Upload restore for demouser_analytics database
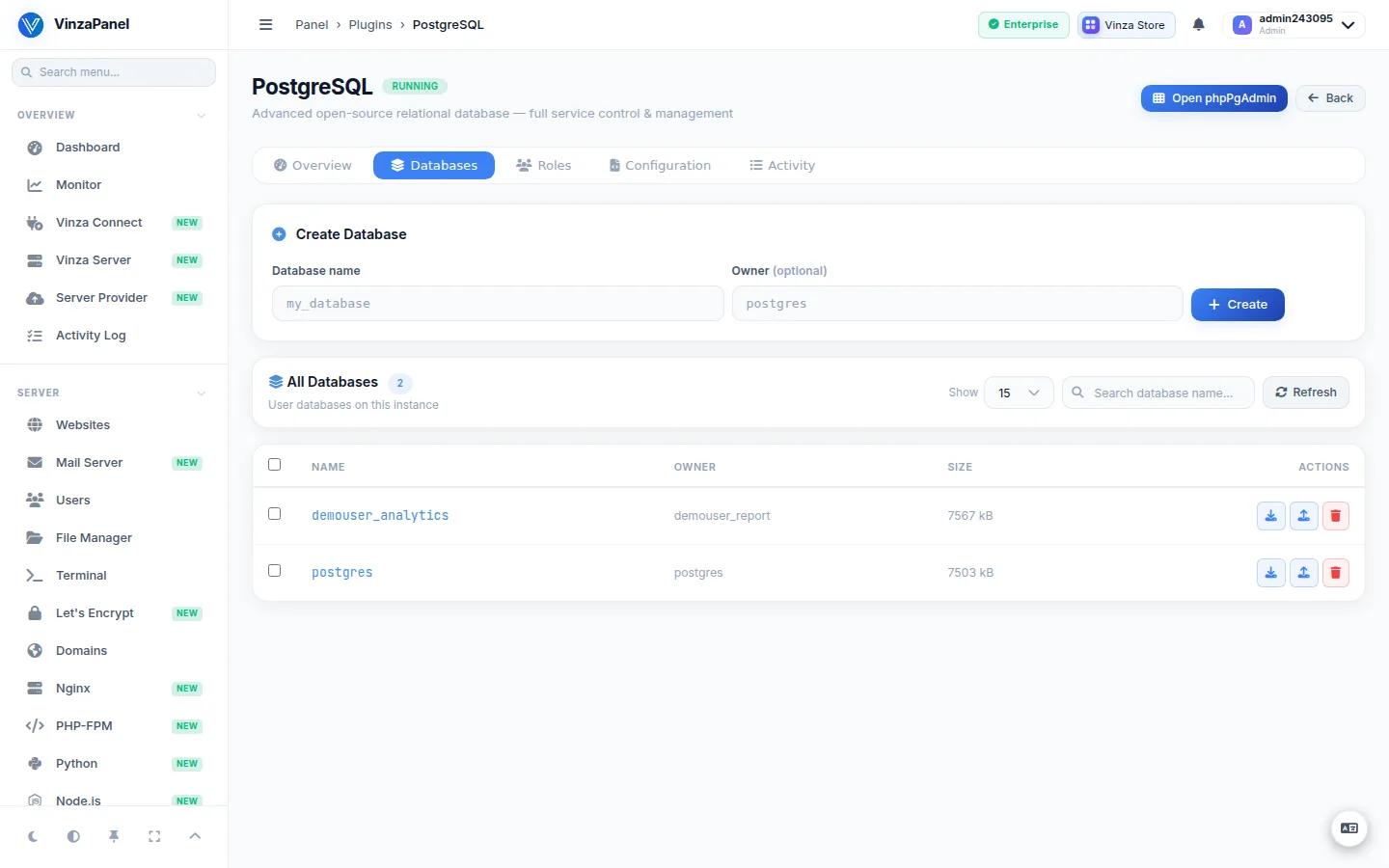Image resolution: width=1389 pixels, height=868 pixels. pos(1304,516)
